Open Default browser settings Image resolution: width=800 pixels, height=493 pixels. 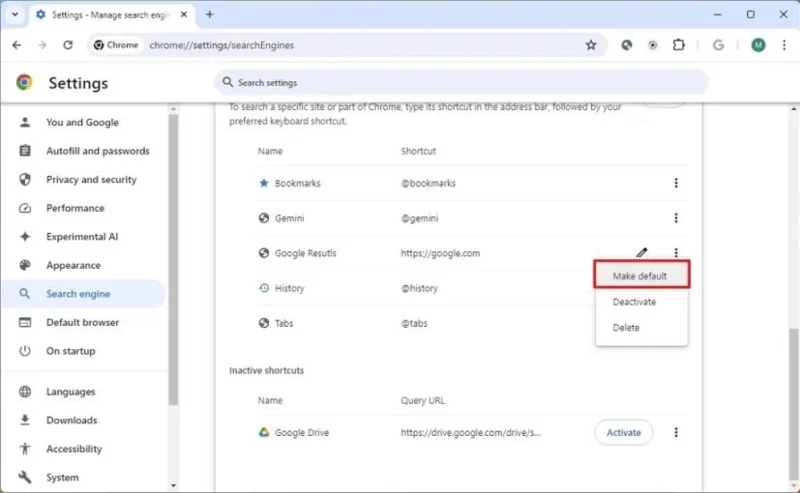83,323
